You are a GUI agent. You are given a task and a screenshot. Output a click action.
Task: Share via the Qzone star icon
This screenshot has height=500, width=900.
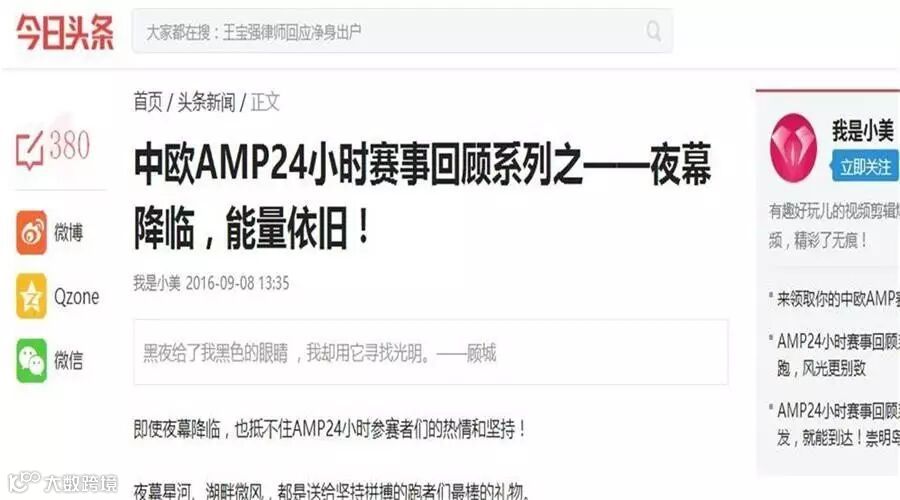tap(31, 296)
